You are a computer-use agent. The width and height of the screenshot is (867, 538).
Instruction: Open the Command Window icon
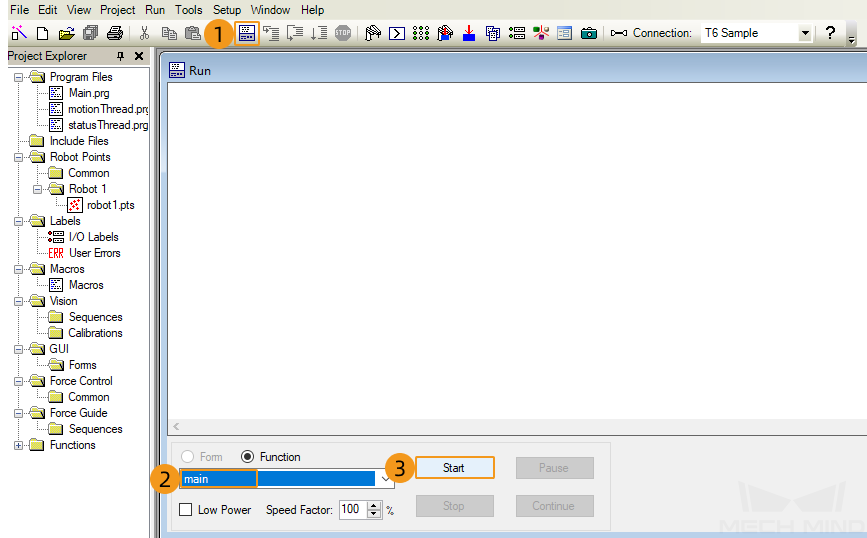[396, 33]
